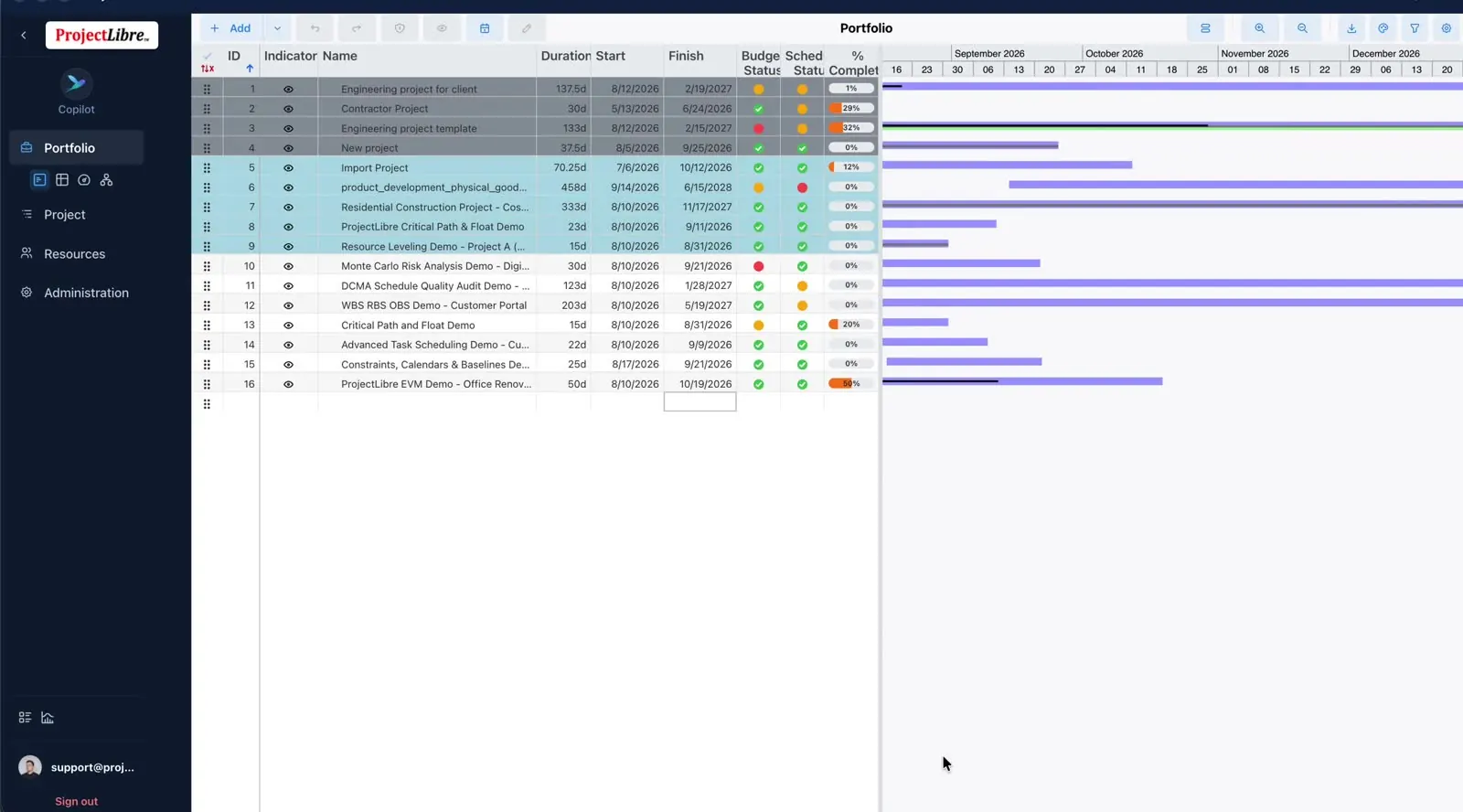Click the 29% progress bar for Contractor Project

click(851, 108)
